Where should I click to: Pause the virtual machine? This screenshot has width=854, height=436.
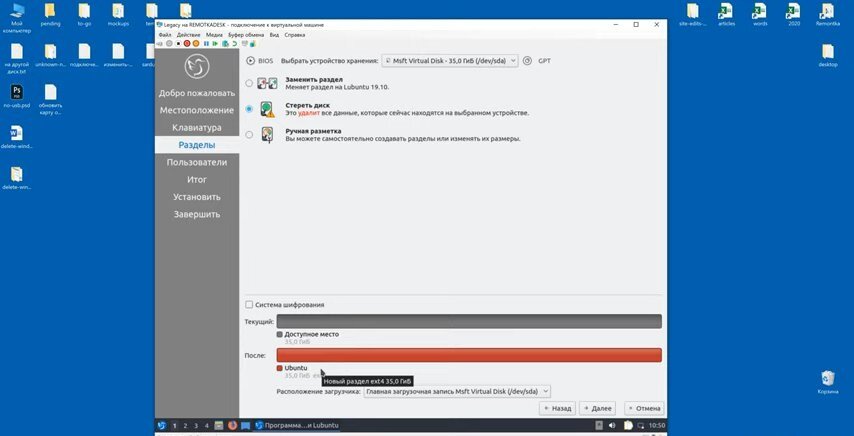tap(206, 44)
